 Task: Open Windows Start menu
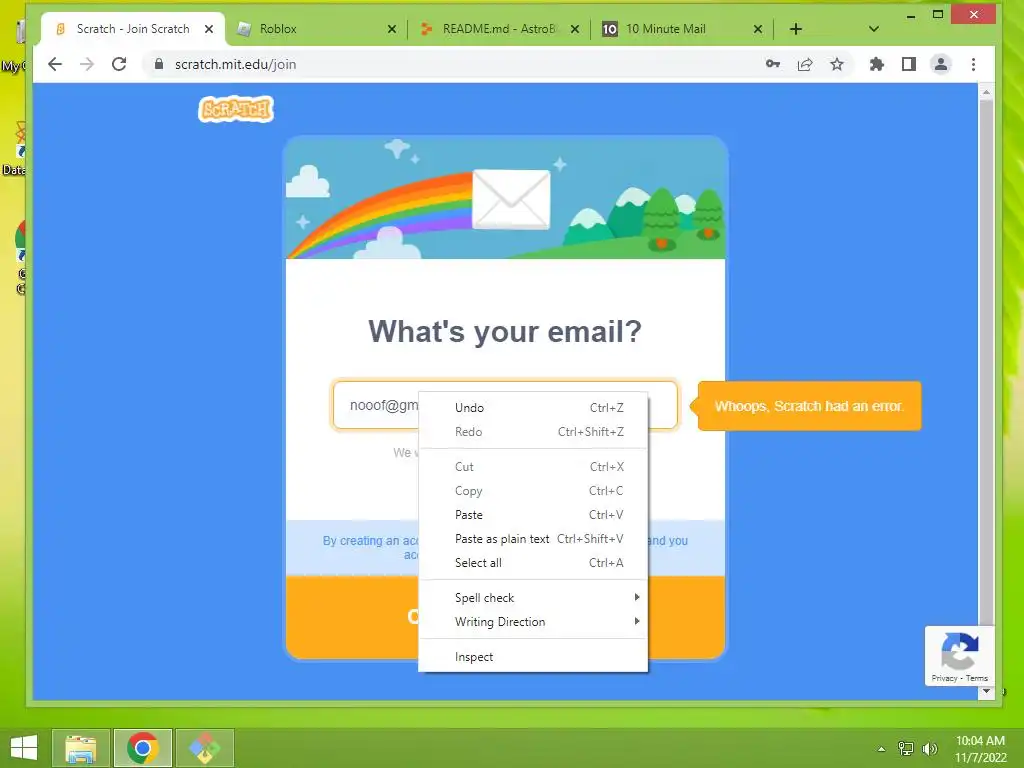24,748
